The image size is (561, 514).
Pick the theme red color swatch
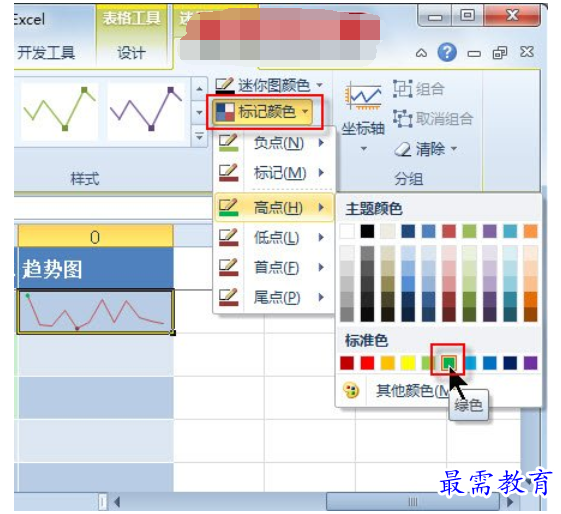click(449, 231)
